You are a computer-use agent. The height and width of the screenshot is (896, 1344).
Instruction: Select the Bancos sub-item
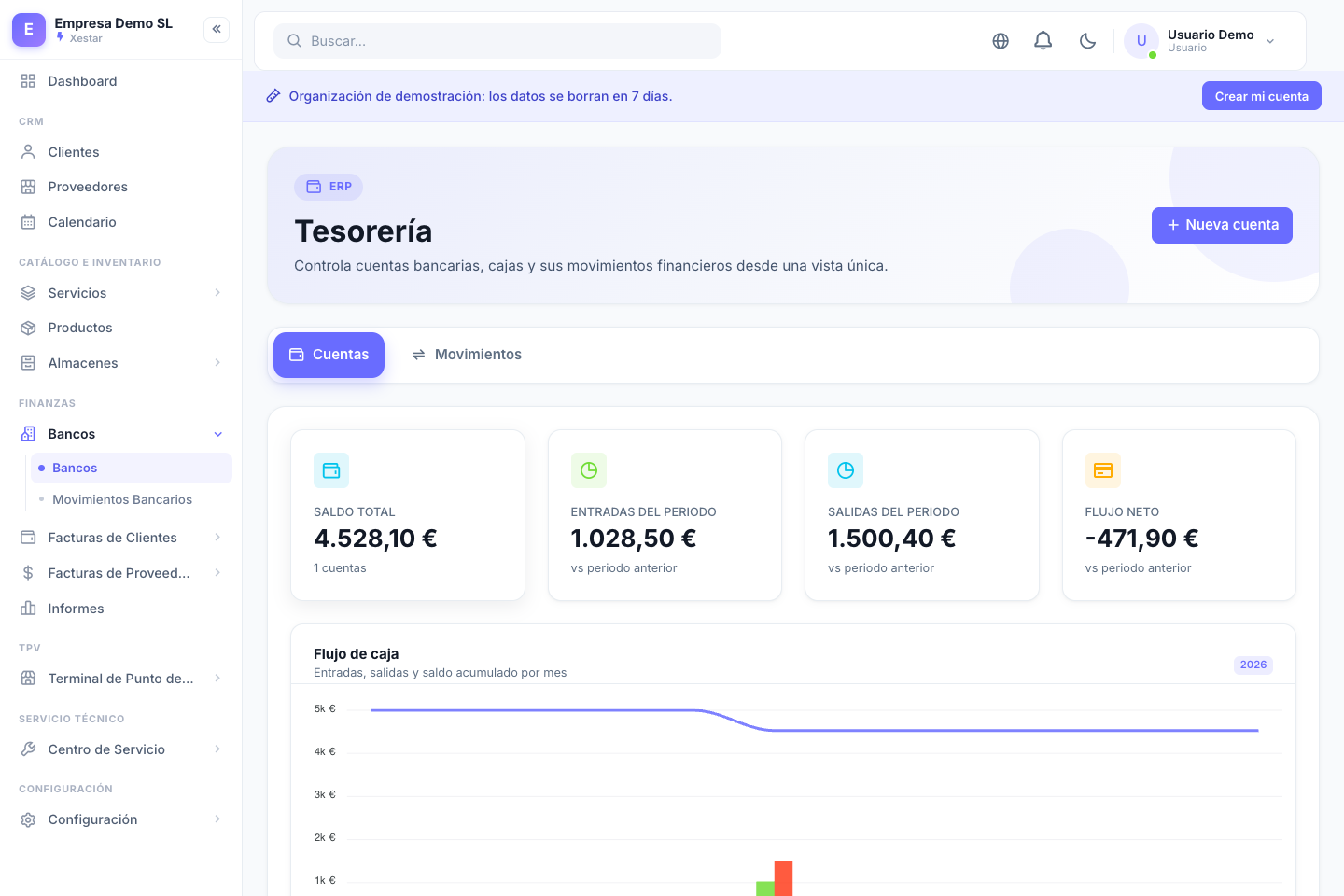[132, 468]
